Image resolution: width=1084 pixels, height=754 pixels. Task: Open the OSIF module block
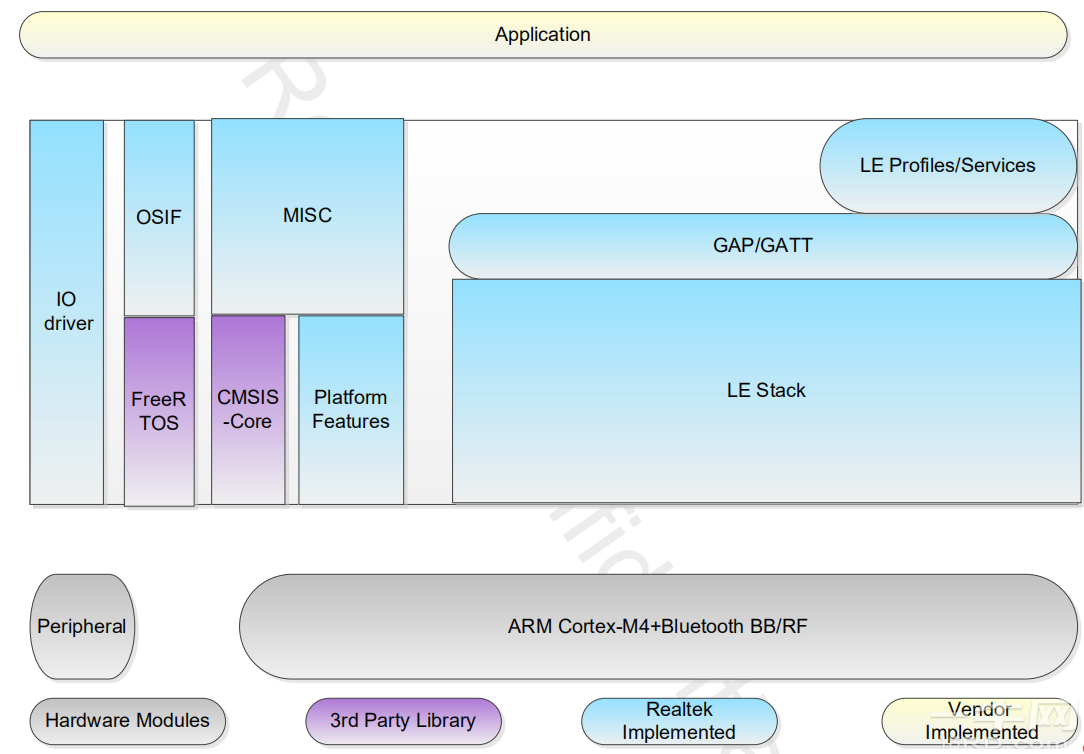pyautogui.click(x=158, y=216)
